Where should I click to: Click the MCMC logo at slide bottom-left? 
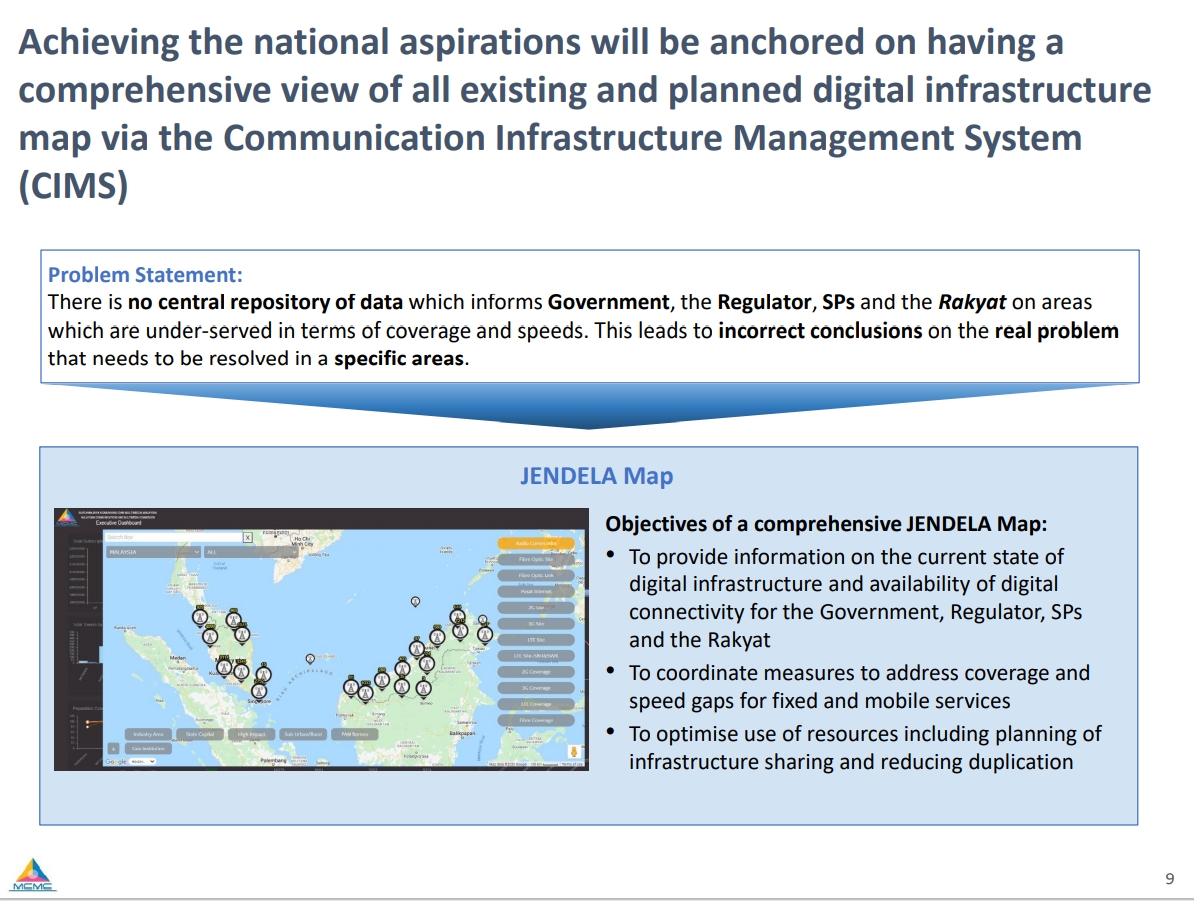[x=34, y=875]
